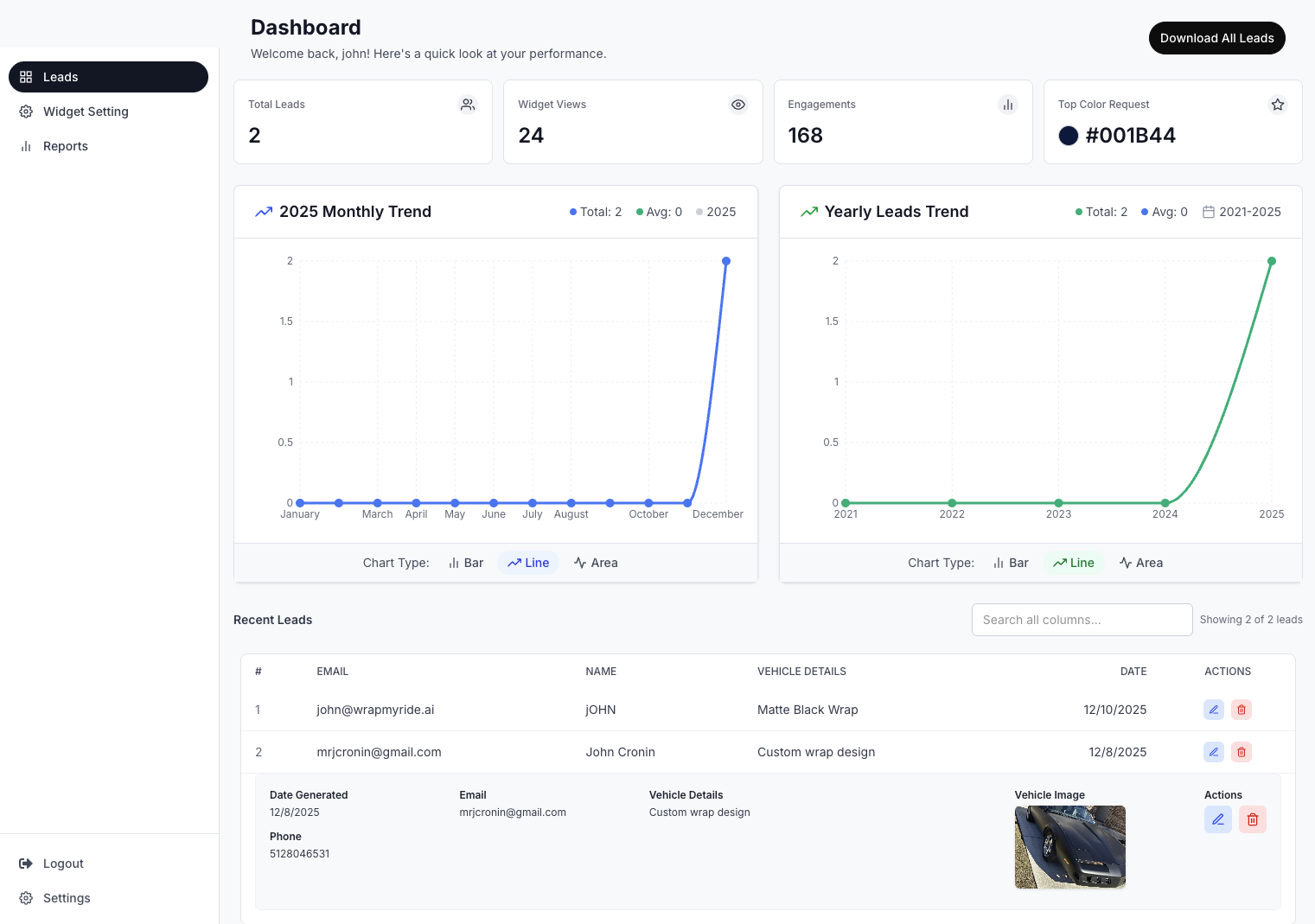Edit the jOHN lead with the pencil icon
Screen dimensions: 1315x924
pyautogui.click(x=1213, y=709)
